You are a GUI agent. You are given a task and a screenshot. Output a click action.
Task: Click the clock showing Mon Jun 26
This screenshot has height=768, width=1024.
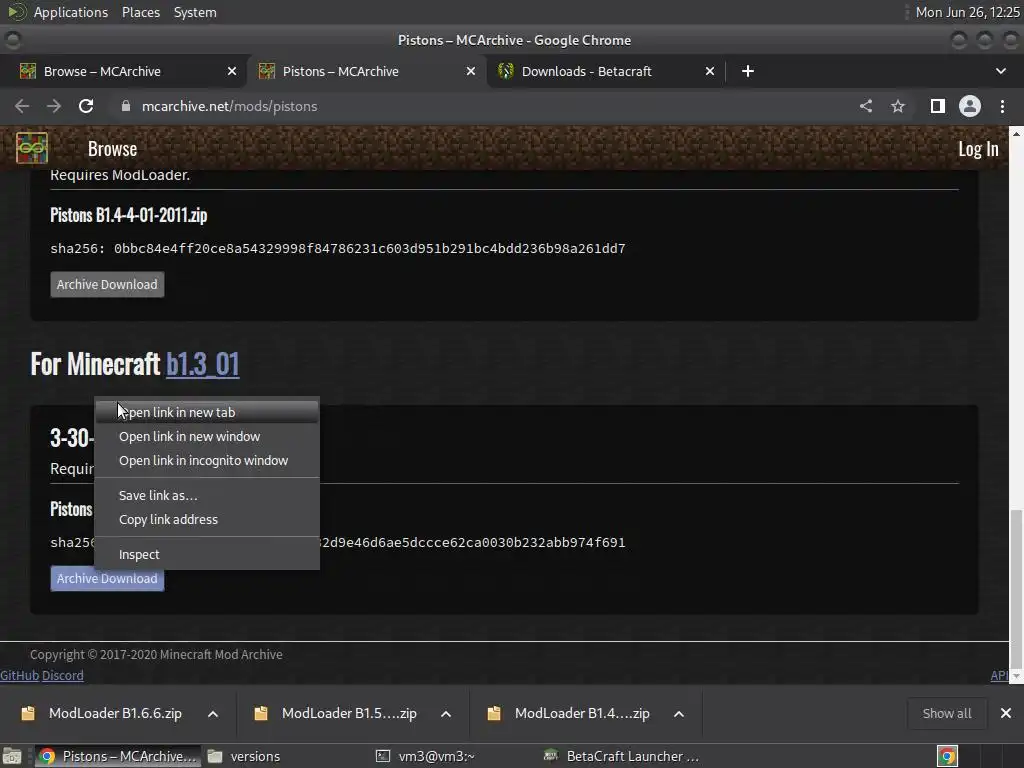(967, 12)
